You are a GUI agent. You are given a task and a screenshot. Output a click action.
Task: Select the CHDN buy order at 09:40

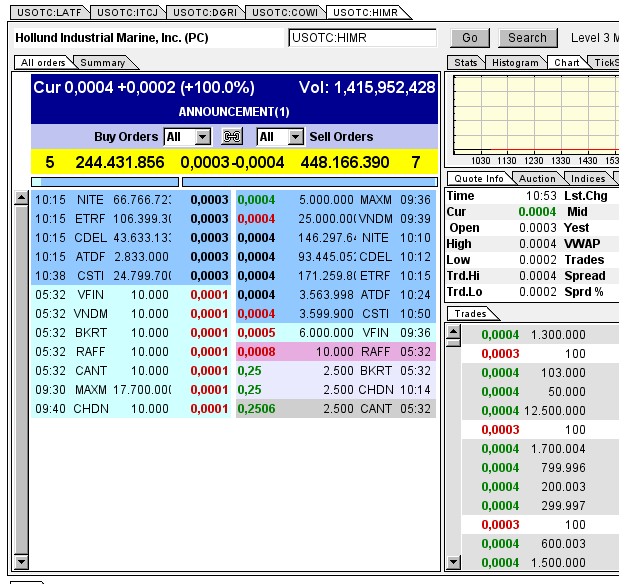tap(131, 409)
